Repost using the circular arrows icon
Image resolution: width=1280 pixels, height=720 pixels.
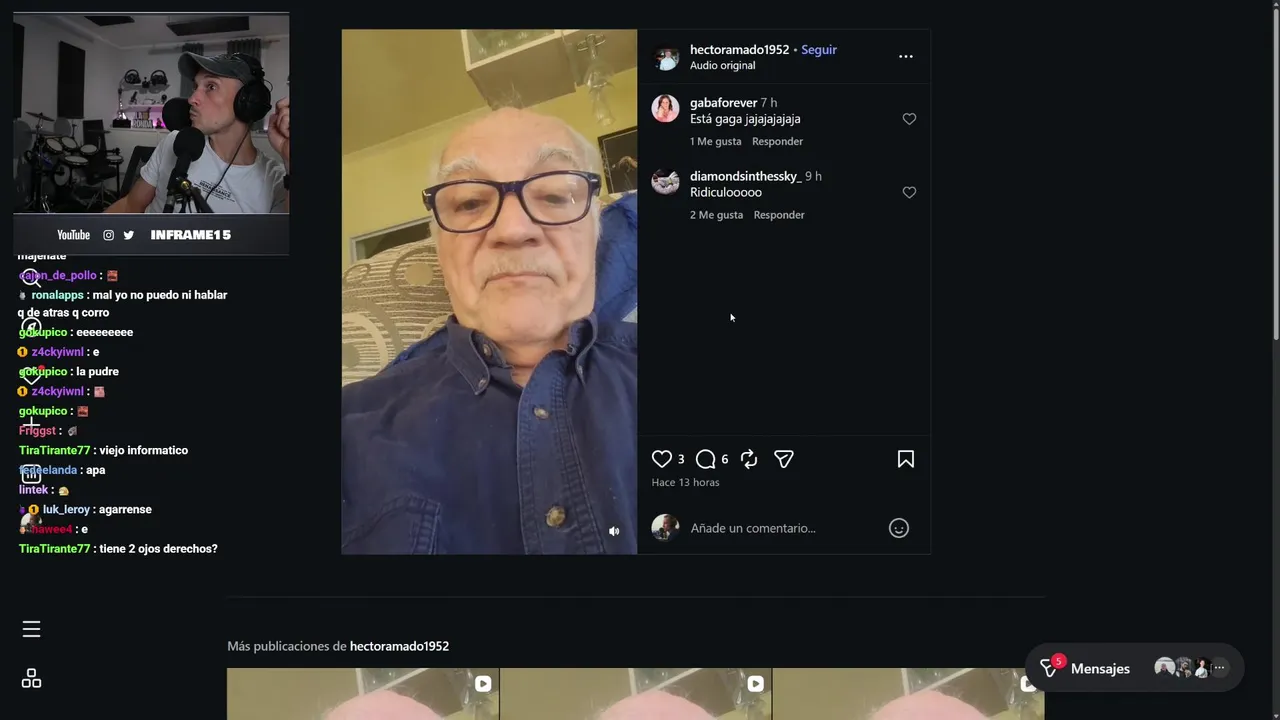(749, 459)
